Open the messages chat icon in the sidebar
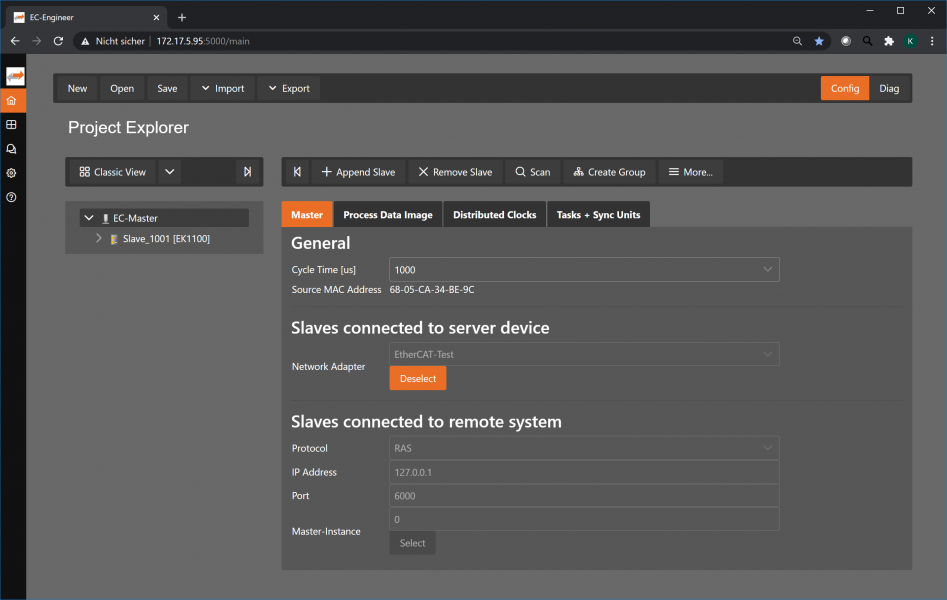This screenshot has width=947, height=600. [x=12, y=149]
